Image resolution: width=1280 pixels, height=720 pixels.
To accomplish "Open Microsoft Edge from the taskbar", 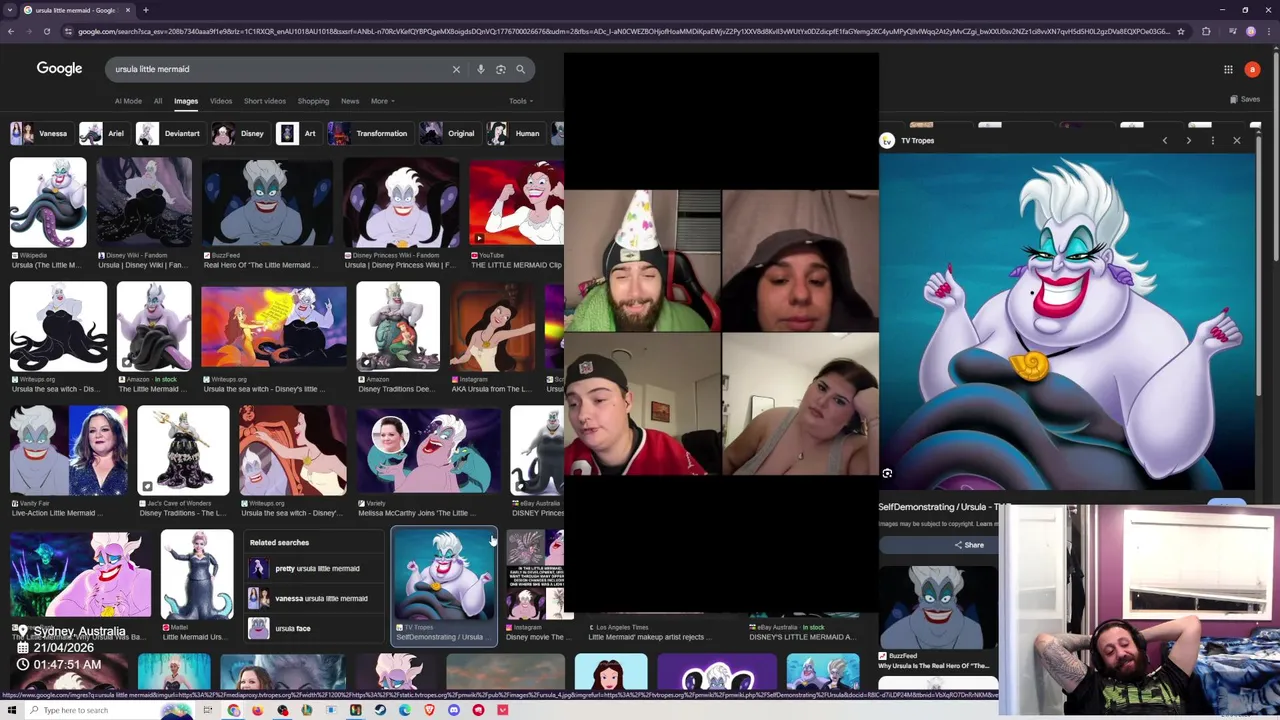I will coord(405,710).
